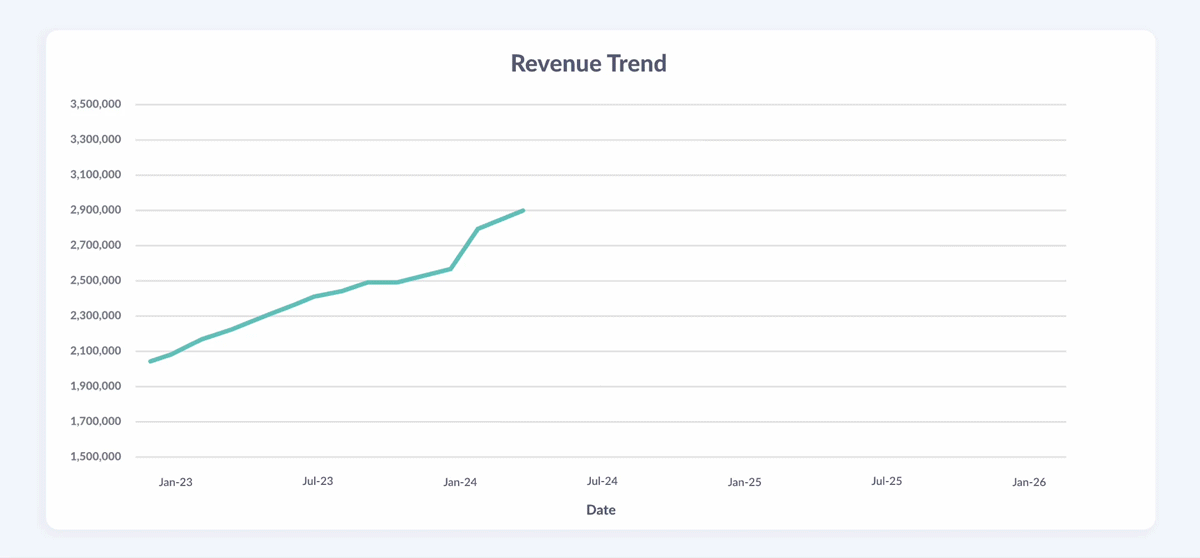Screen dimensions: 1200x558
Task: Click the 3,500,000 y-axis label
Action: click(96, 104)
